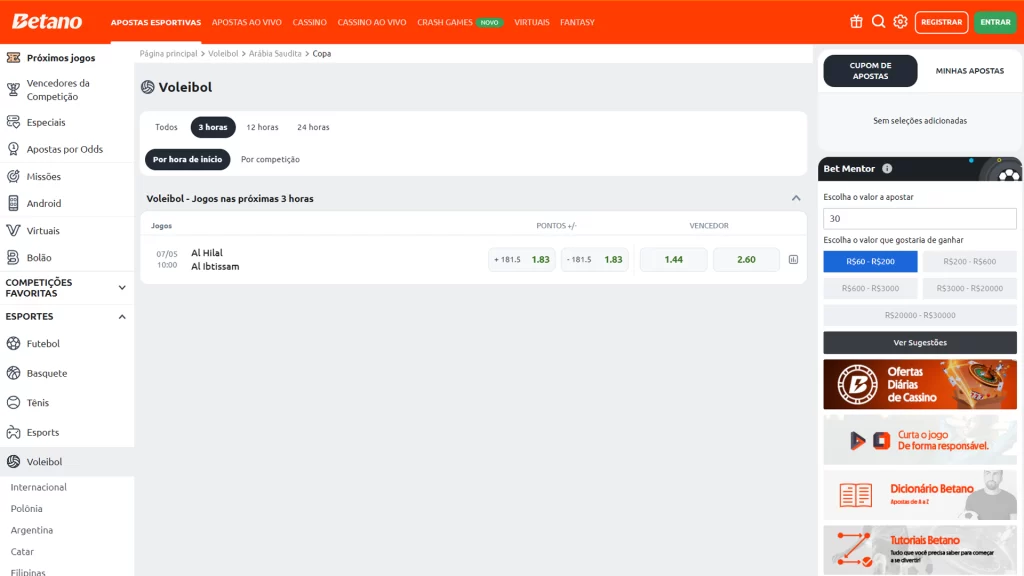
Task: Click Ver Sugestões button
Action: (920, 343)
